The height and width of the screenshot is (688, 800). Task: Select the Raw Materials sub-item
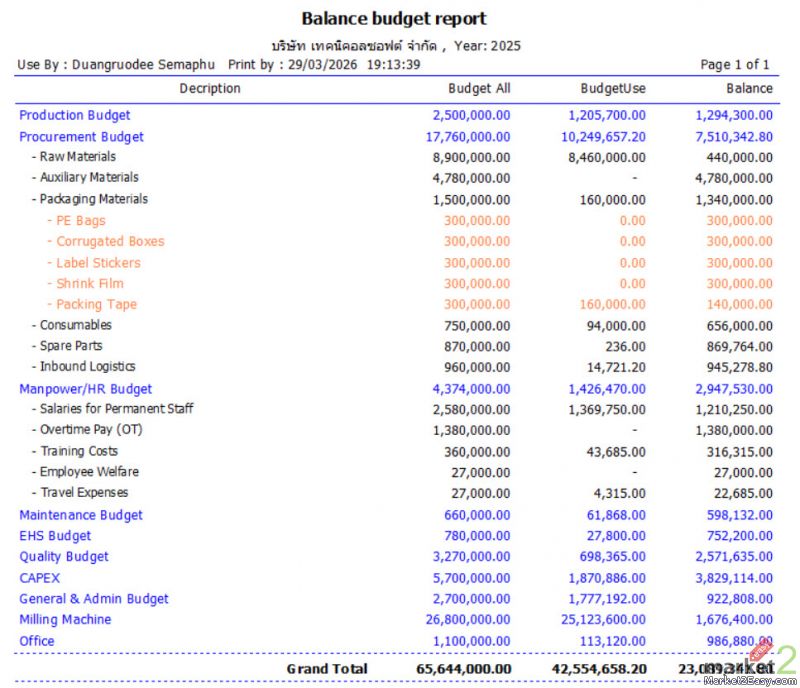click(x=77, y=157)
